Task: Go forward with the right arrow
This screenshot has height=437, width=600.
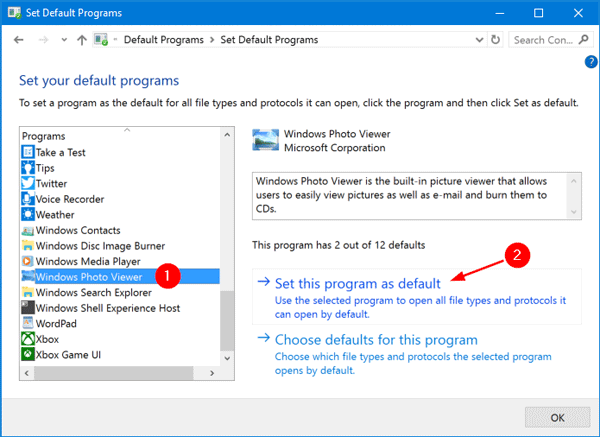Action: [43, 40]
